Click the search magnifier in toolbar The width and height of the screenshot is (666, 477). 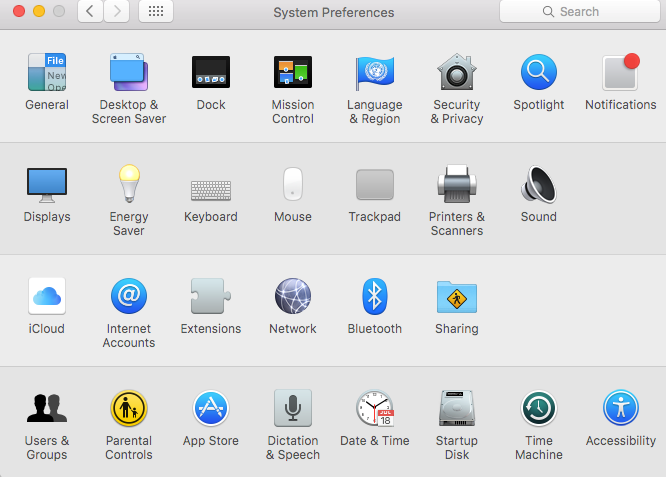548,11
